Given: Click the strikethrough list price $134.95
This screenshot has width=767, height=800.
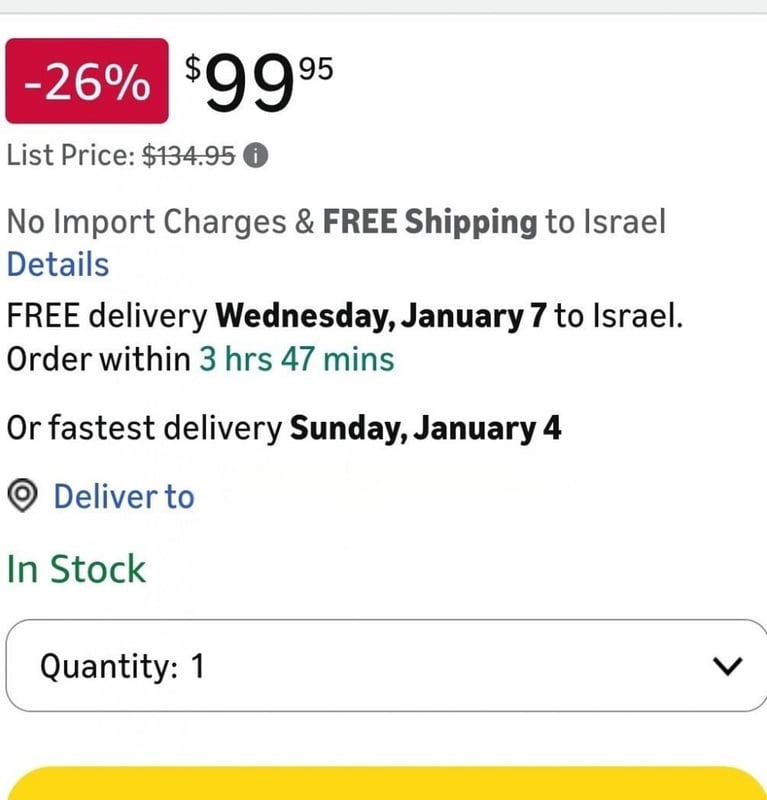Looking at the screenshot, I should (x=186, y=156).
